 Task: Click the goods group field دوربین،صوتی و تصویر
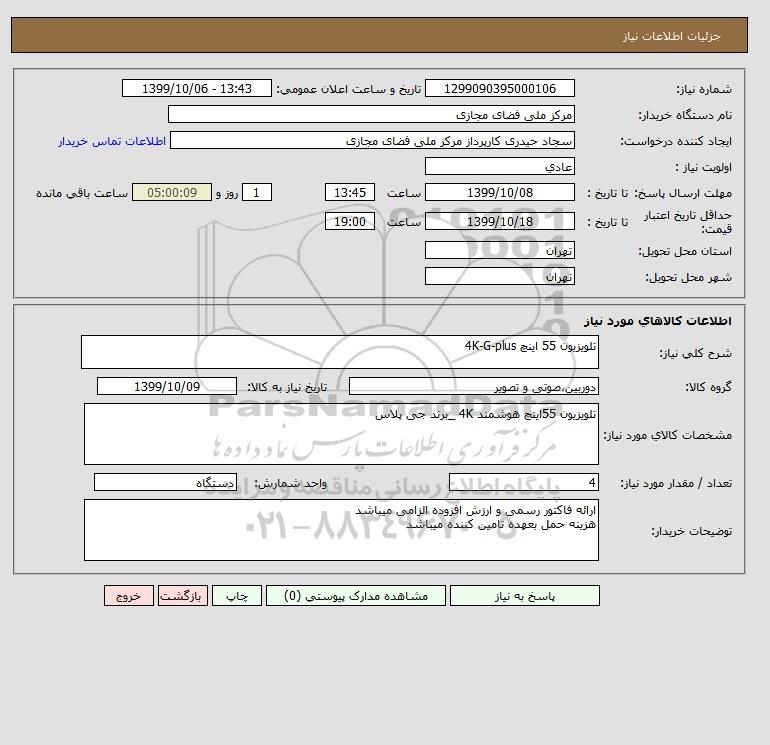pos(473,386)
